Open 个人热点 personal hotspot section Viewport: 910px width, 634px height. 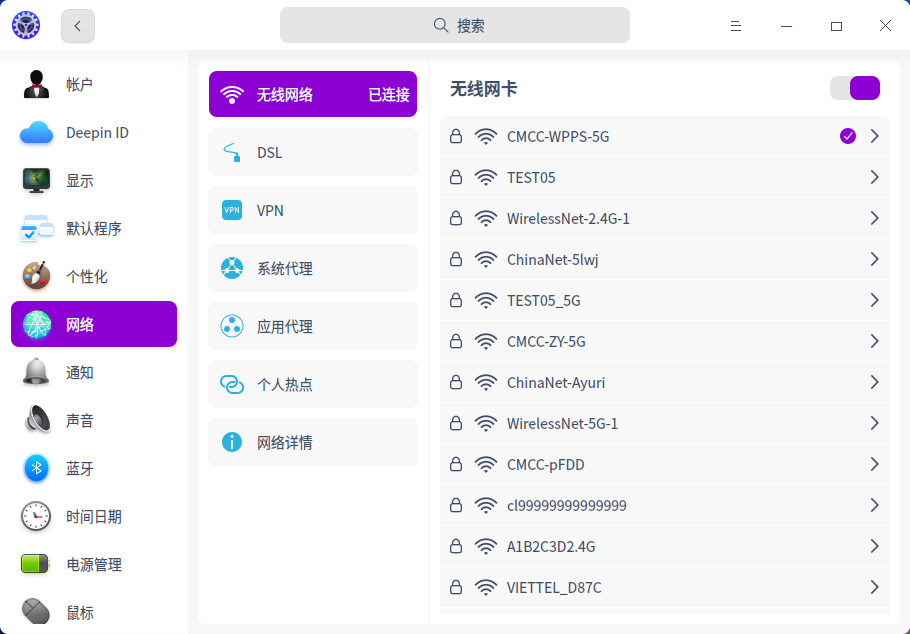313,384
